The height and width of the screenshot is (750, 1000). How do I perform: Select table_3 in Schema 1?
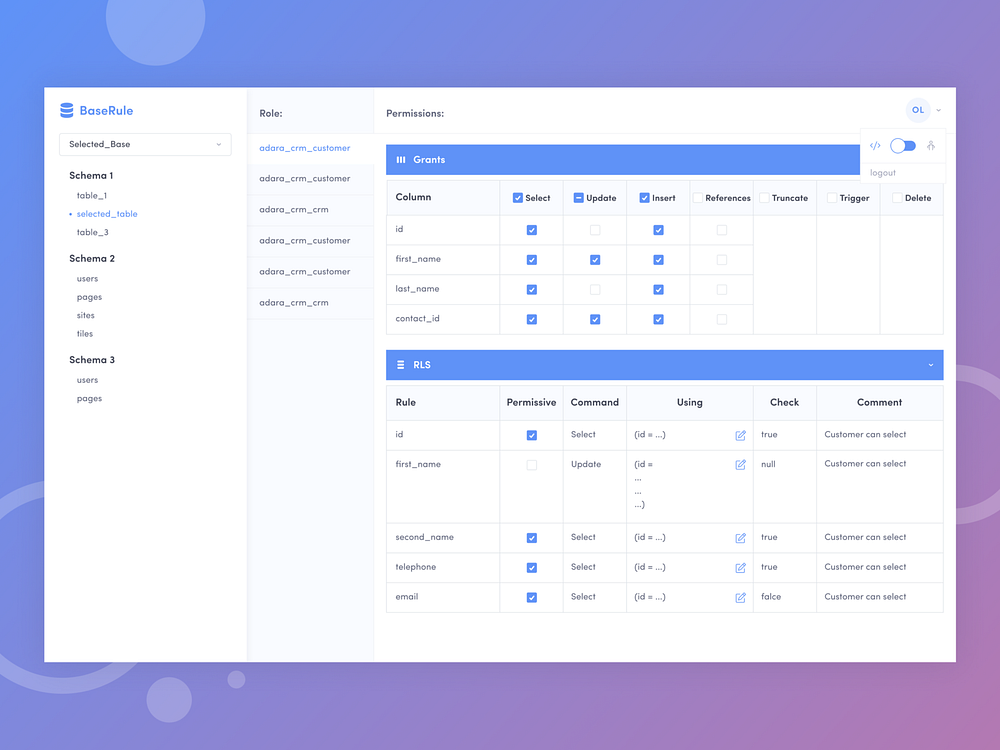tap(92, 233)
